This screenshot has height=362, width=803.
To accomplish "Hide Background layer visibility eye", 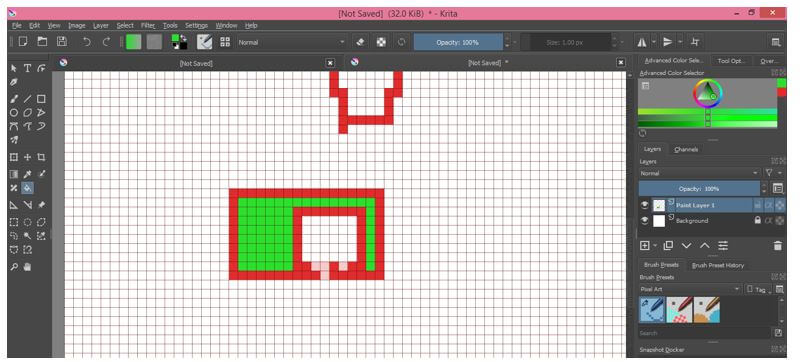I will click(x=645, y=221).
